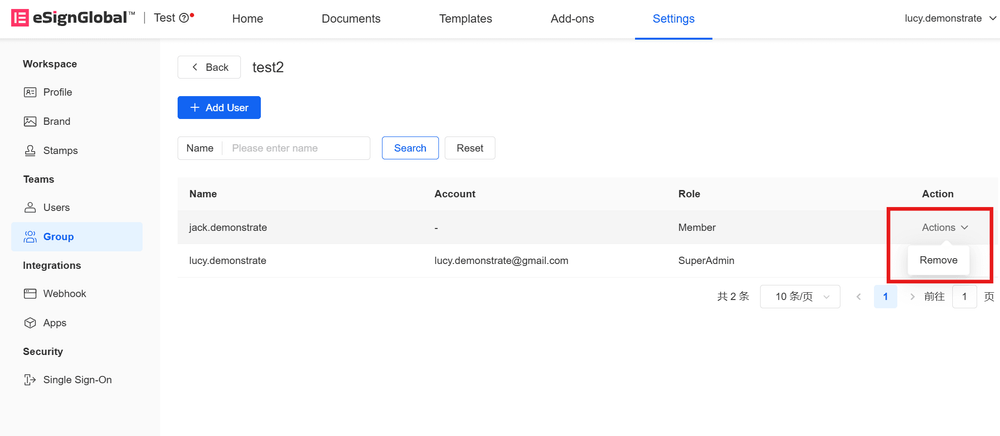This screenshot has height=436, width=1000.
Task: Open the 10 条/页 page size dropdown
Action: (x=800, y=297)
